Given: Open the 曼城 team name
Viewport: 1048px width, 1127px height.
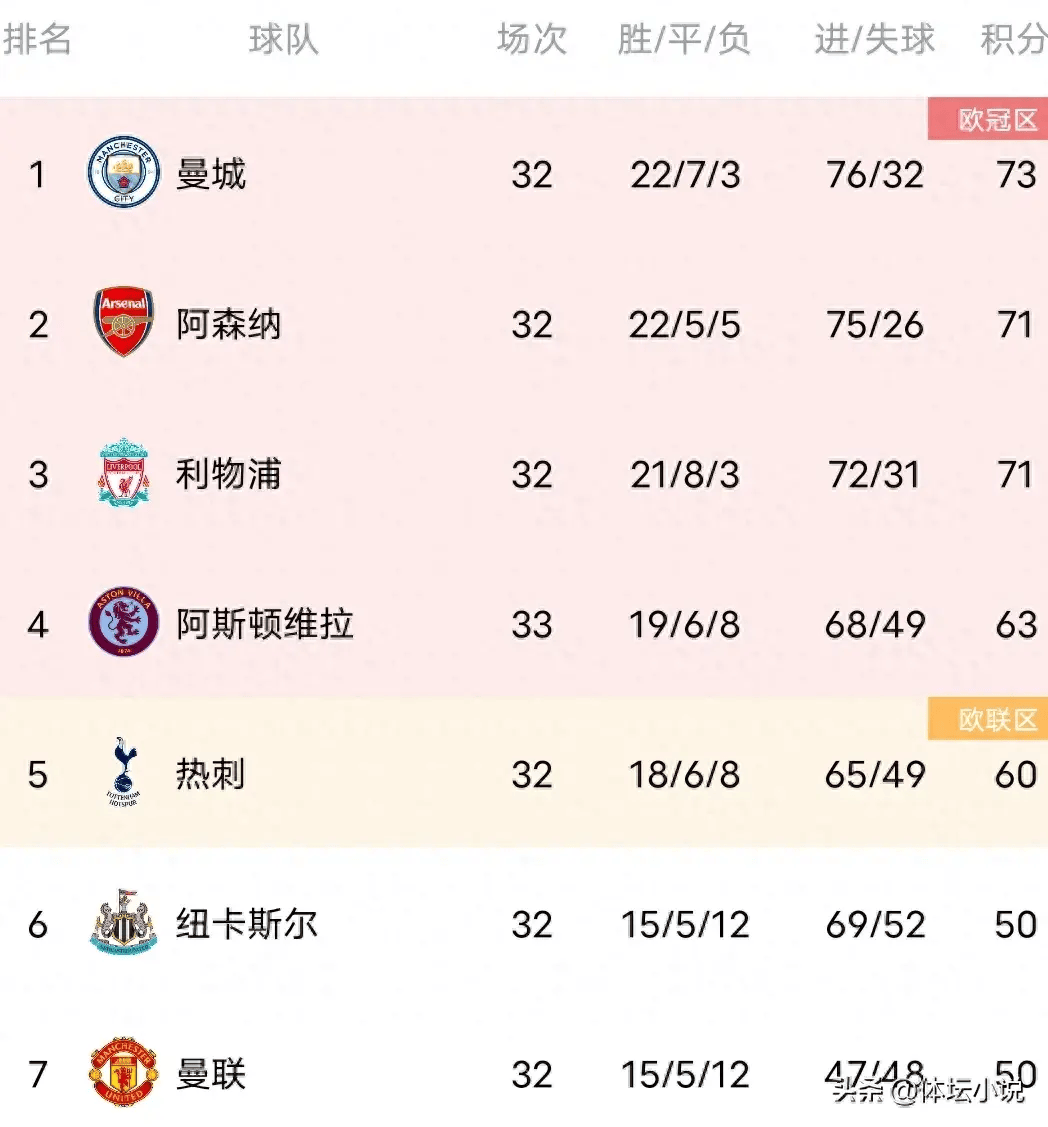Looking at the screenshot, I should click(x=211, y=174).
